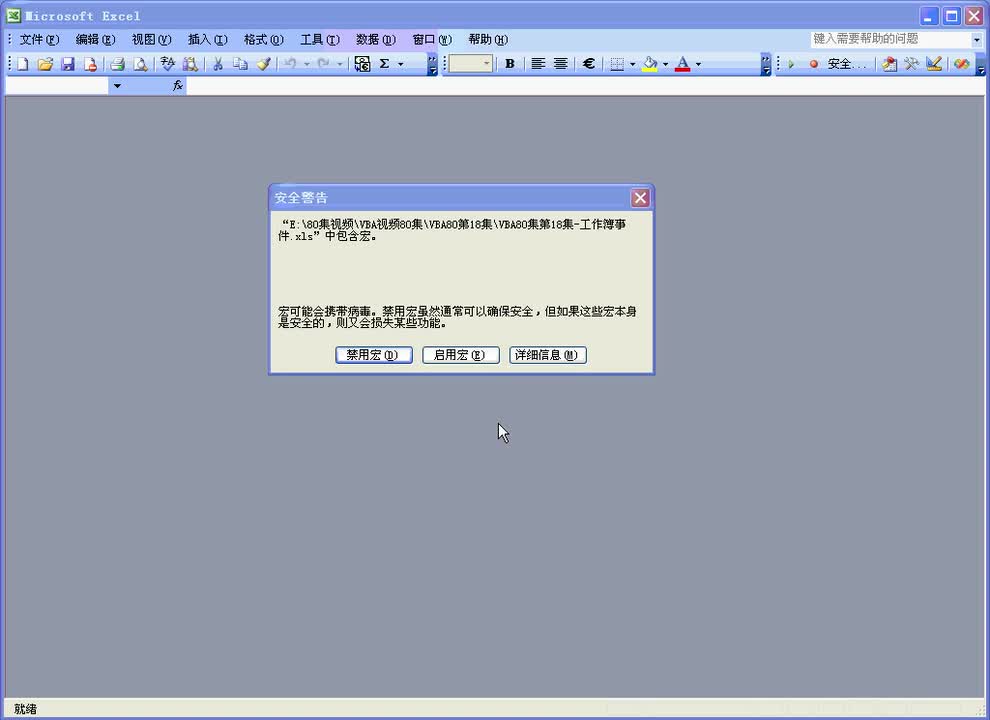Apply the Euro currency style
The height and width of the screenshot is (720, 990).
(x=588, y=64)
